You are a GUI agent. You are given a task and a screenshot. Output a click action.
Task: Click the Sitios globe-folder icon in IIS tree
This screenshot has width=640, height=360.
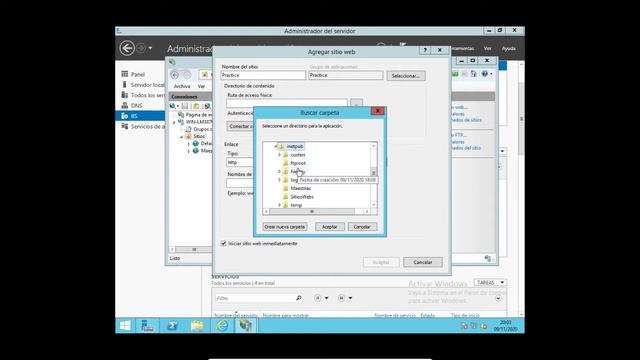click(x=188, y=136)
